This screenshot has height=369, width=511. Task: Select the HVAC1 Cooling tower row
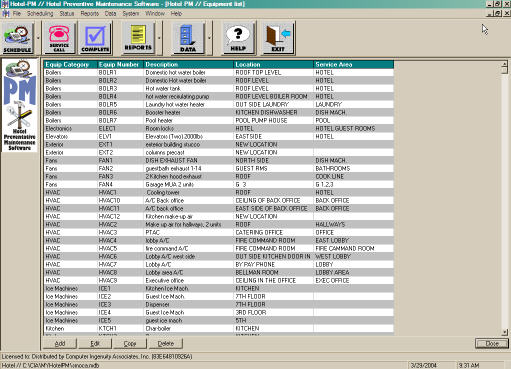[x=219, y=192]
